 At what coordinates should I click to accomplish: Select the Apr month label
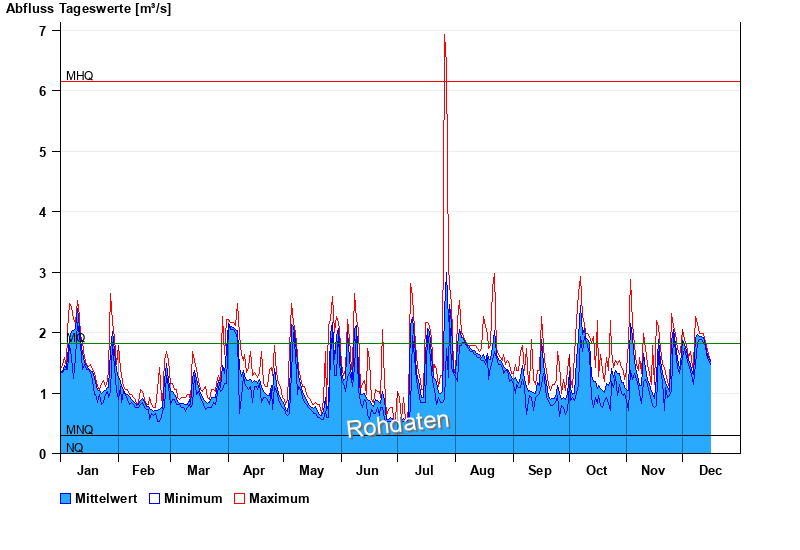click(254, 470)
